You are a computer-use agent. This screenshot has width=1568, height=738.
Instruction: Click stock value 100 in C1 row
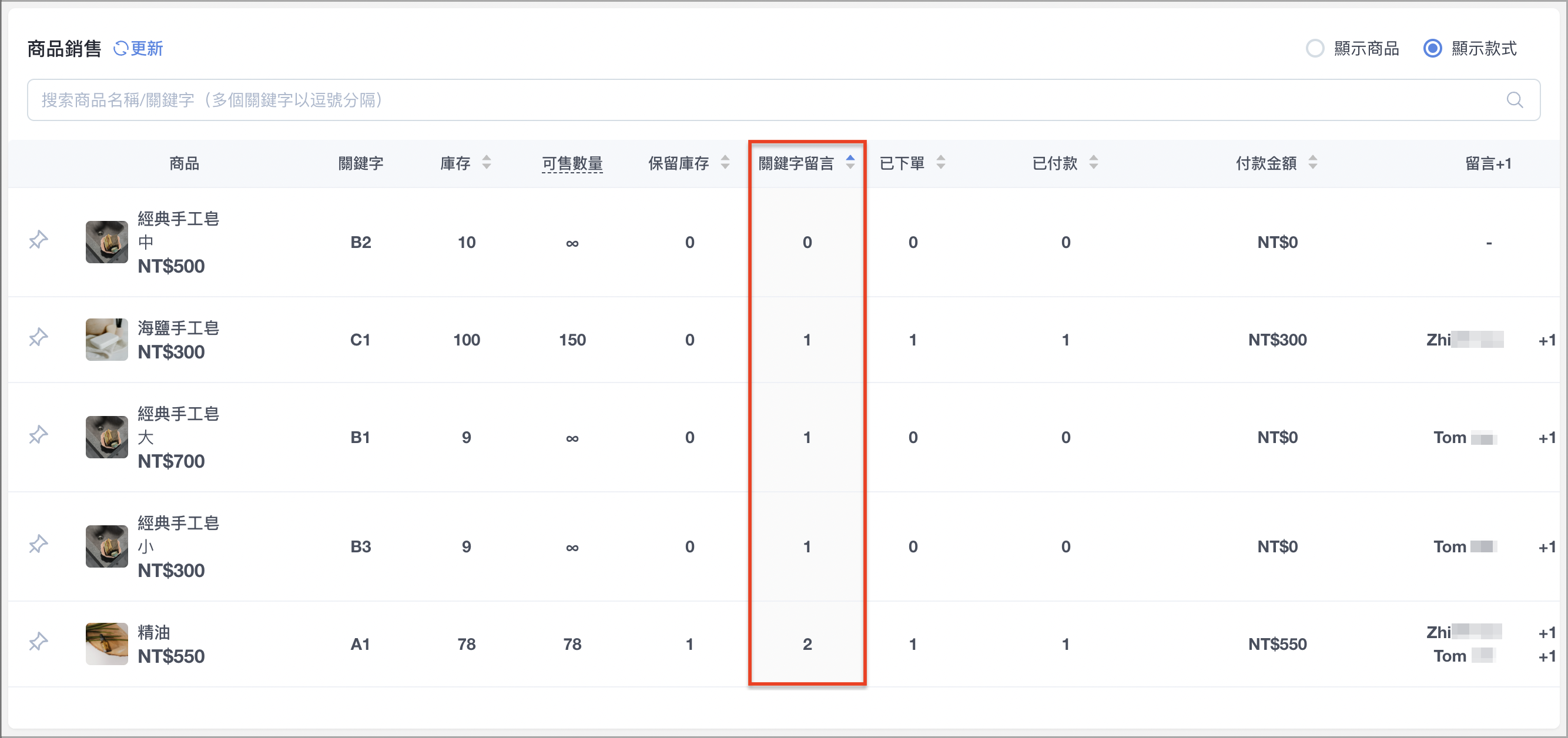(466, 340)
